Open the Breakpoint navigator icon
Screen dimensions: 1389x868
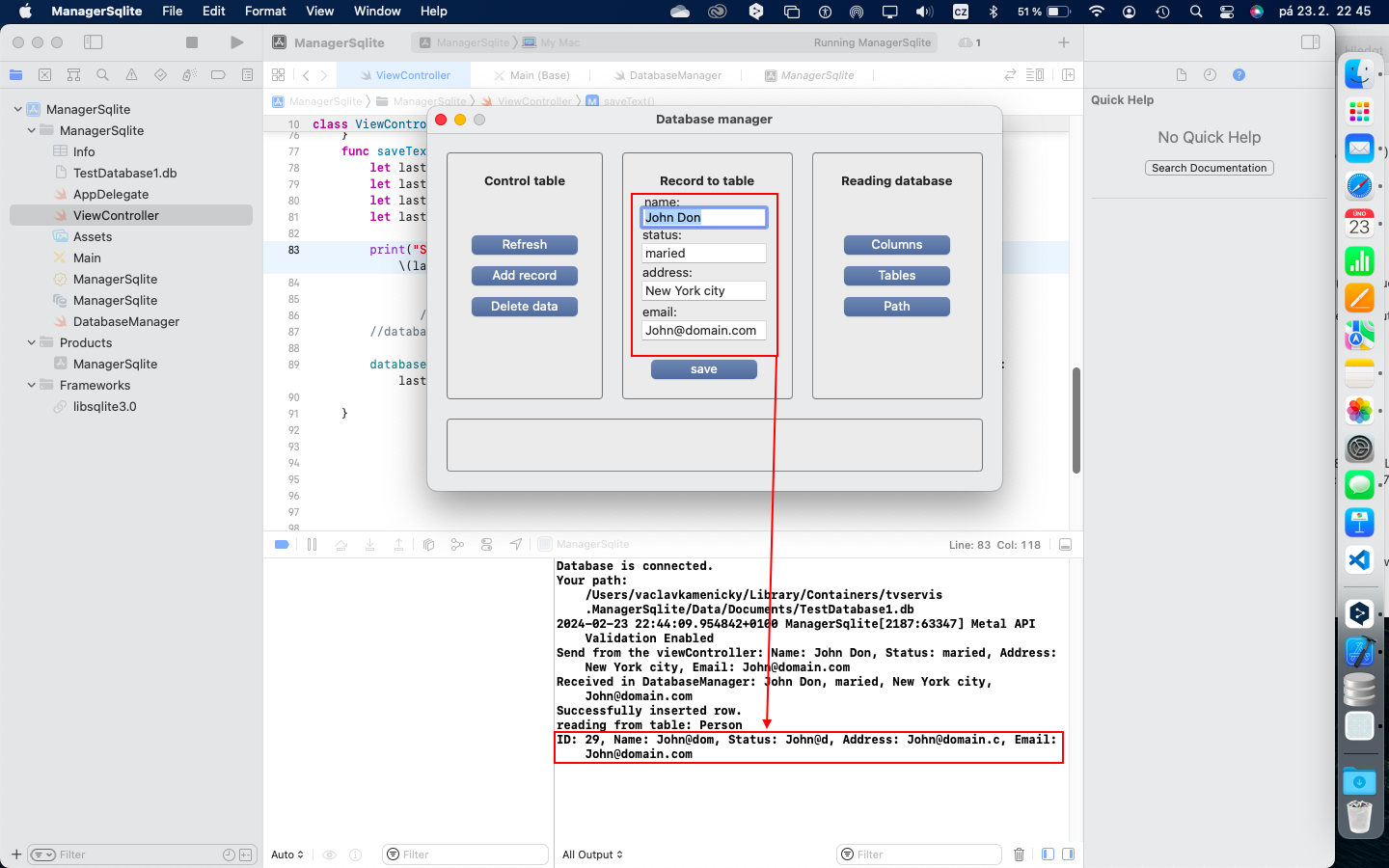[218, 75]
